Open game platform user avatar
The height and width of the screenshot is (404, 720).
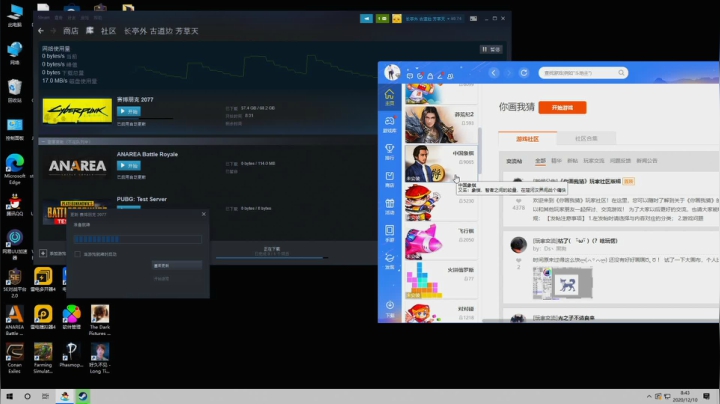coord(392,72)
